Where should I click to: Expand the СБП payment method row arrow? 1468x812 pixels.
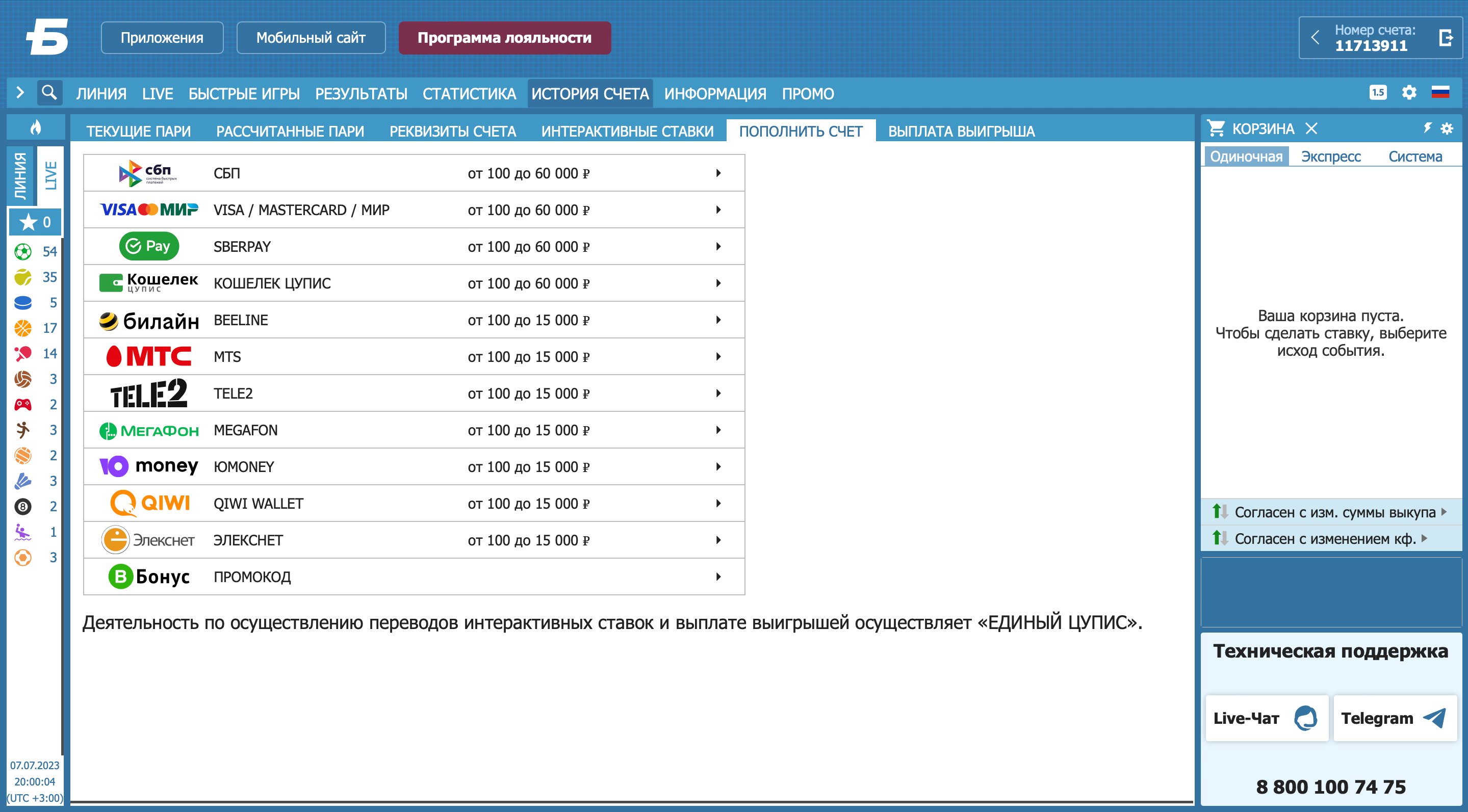[718, 173]
